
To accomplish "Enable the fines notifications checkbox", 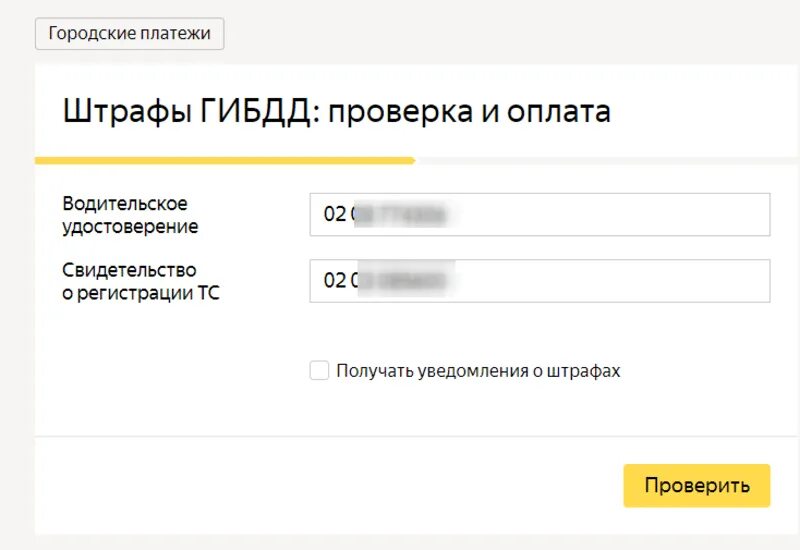I will (319, 371).
